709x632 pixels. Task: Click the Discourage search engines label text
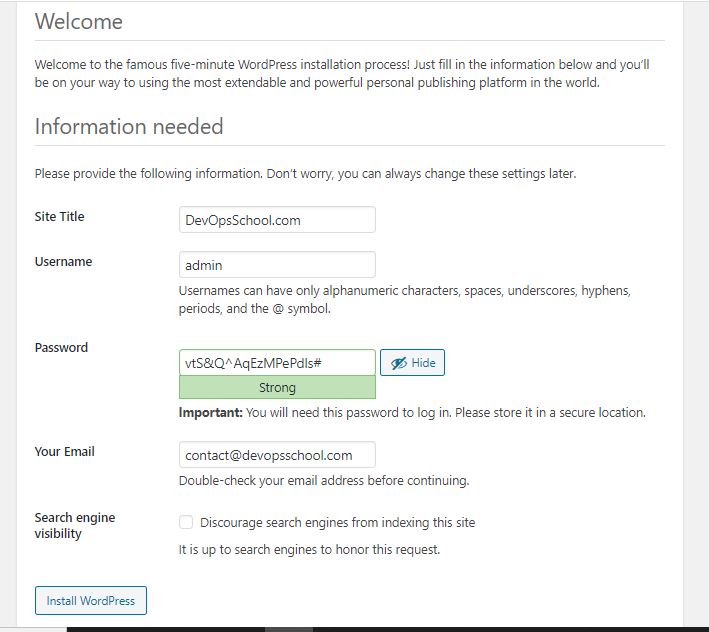(337, 522)
